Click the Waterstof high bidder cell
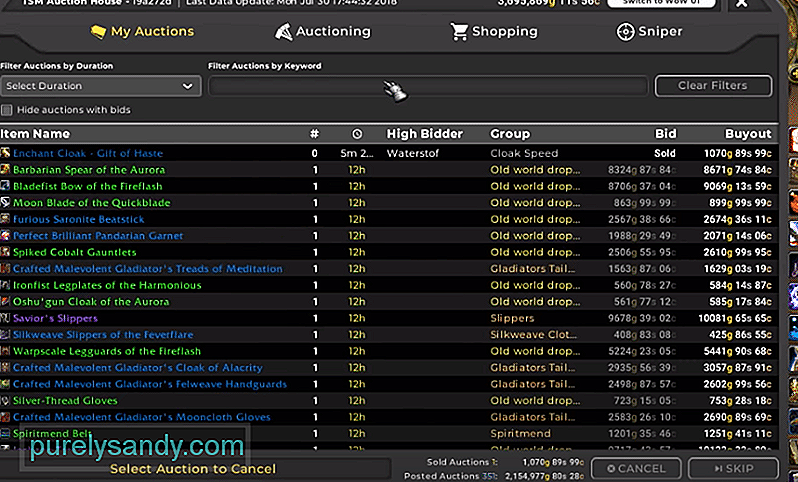The image size is (798, 482). pyautogui.click(x=413, y=153)
